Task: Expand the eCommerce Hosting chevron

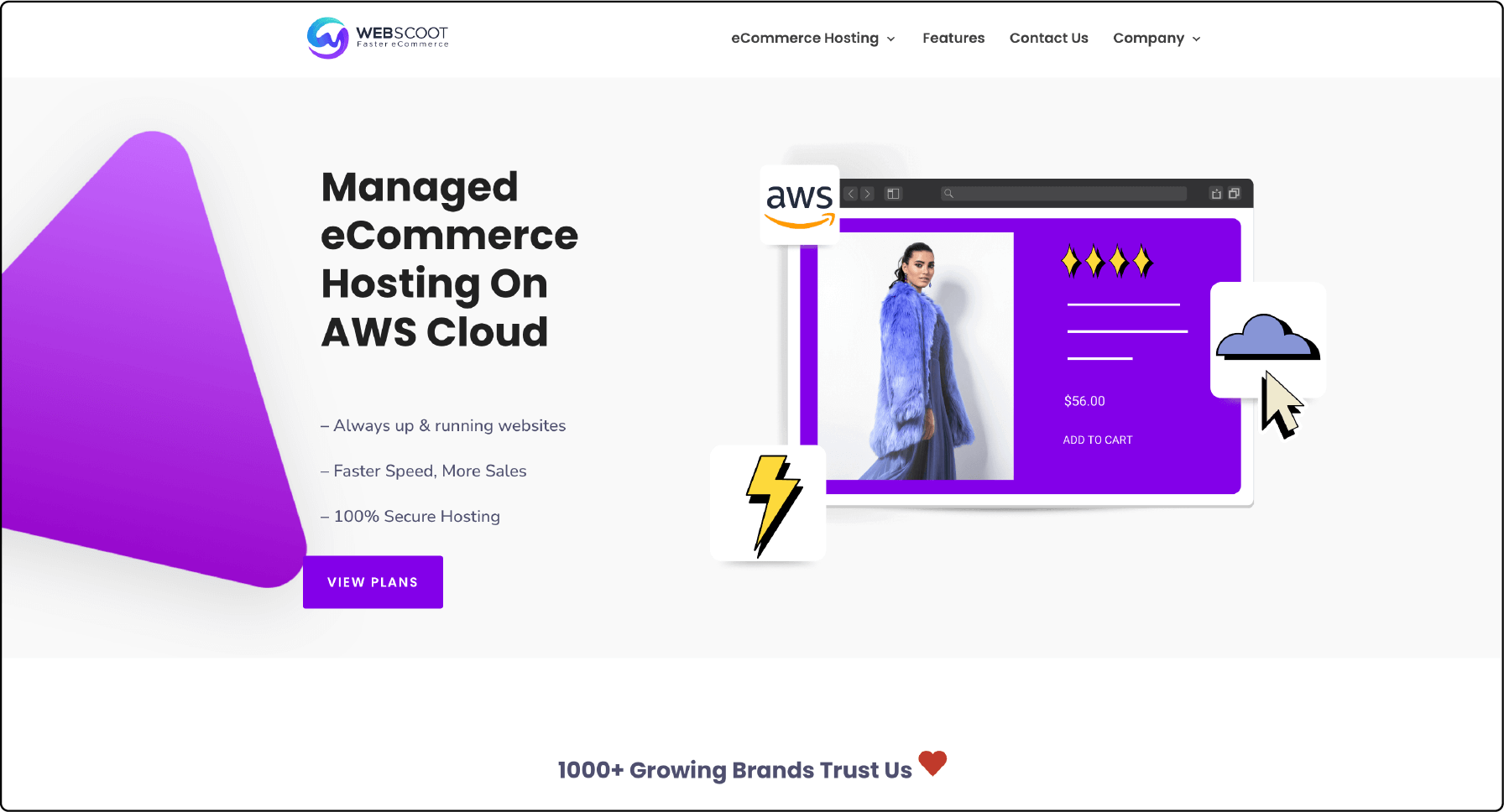Action: (890, 39)
